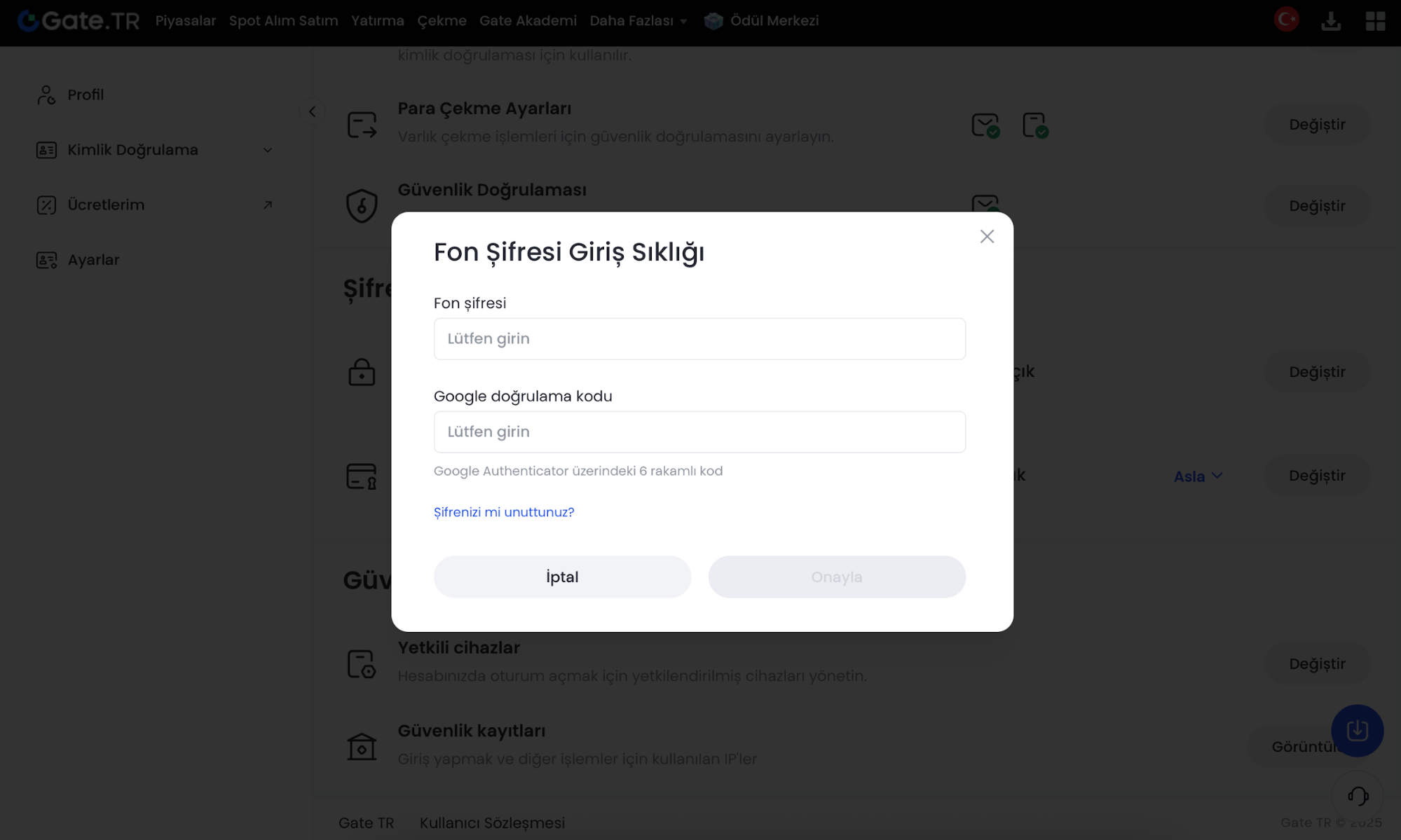The width and height of the screenshot is (1401, 840).
Task: Open Ücretlerim in the sidebar
Action: (x=106, y=205)
